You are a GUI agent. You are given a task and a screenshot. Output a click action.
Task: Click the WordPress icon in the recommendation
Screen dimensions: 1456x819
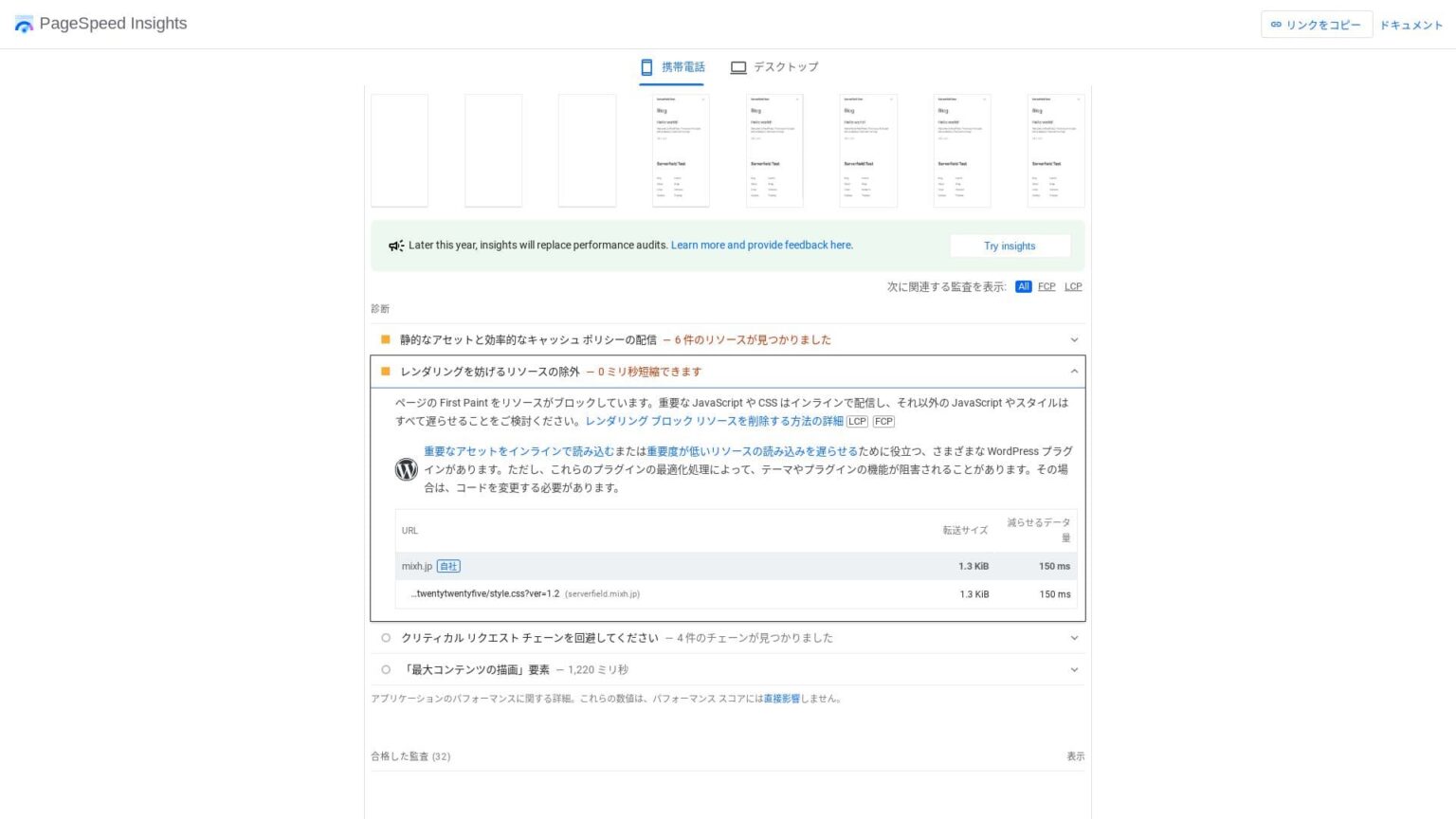pos(406,469)
